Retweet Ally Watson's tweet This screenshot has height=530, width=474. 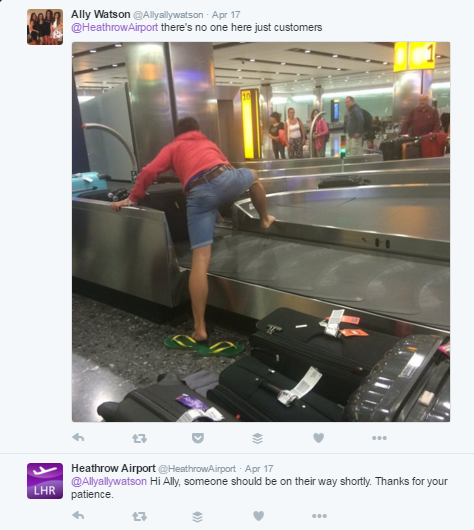pyautogui.click(x=139, y=438)
